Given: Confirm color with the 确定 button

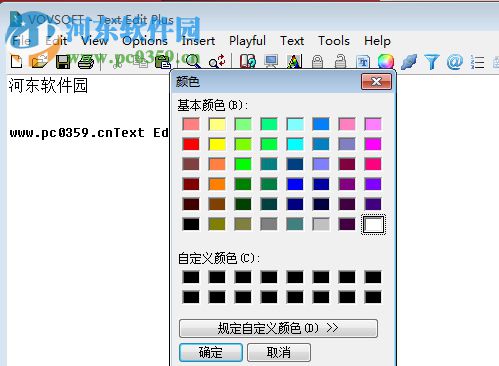Looking at the screenshot, I should point(211,352).
